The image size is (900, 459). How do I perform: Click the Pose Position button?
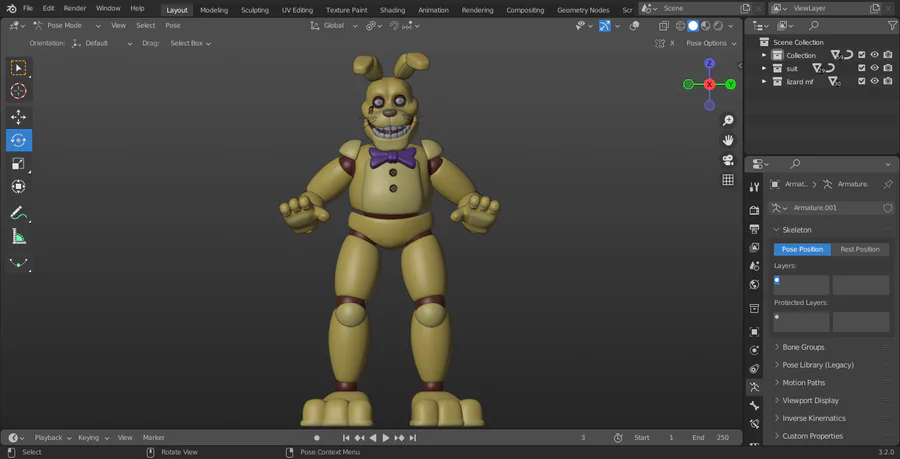(802, 249)
